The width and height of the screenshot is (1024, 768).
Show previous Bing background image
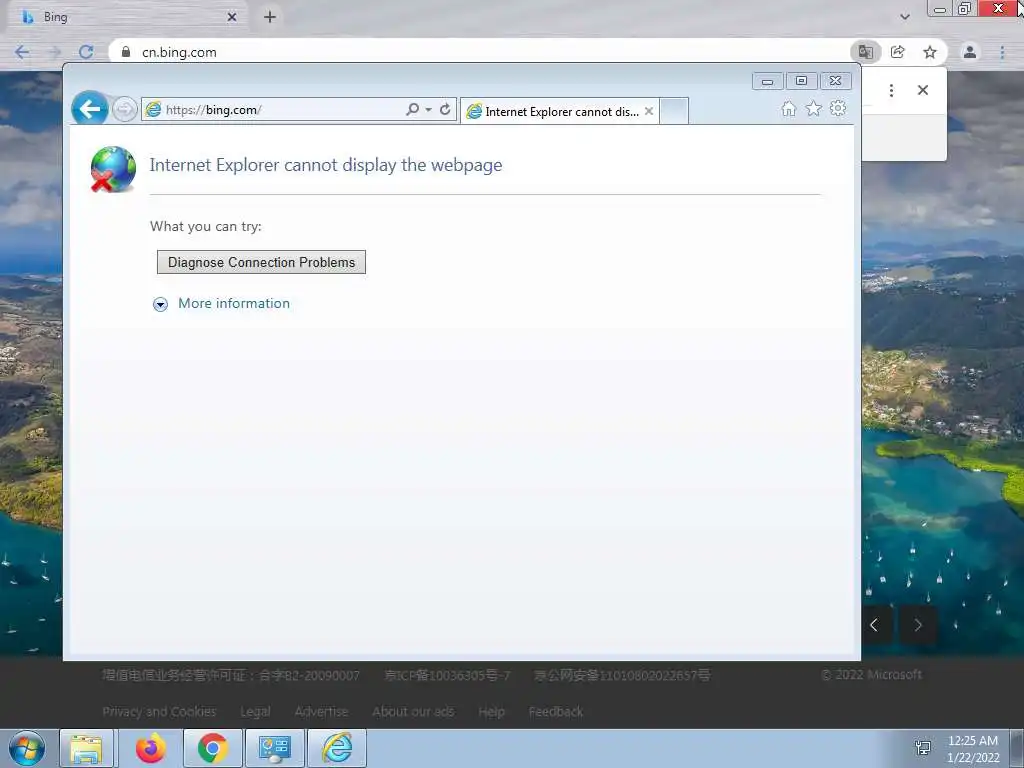tap(874, 626)
